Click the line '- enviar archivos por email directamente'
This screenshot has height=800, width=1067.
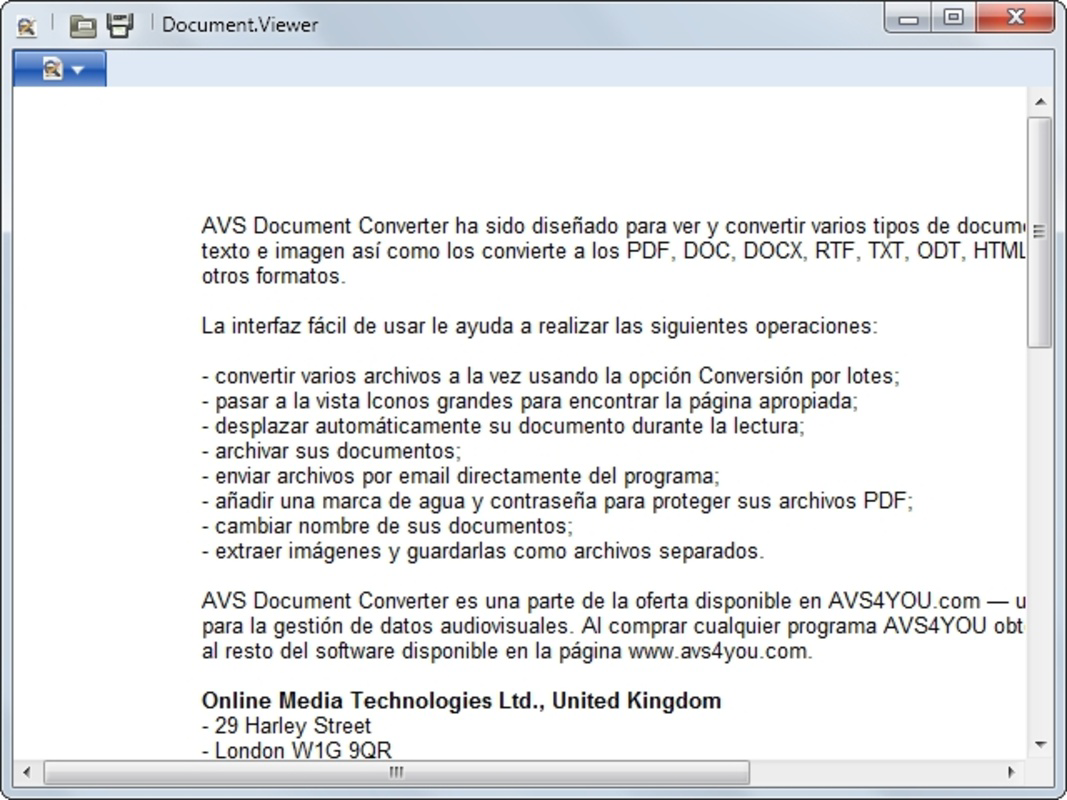(x=461, y=476)
